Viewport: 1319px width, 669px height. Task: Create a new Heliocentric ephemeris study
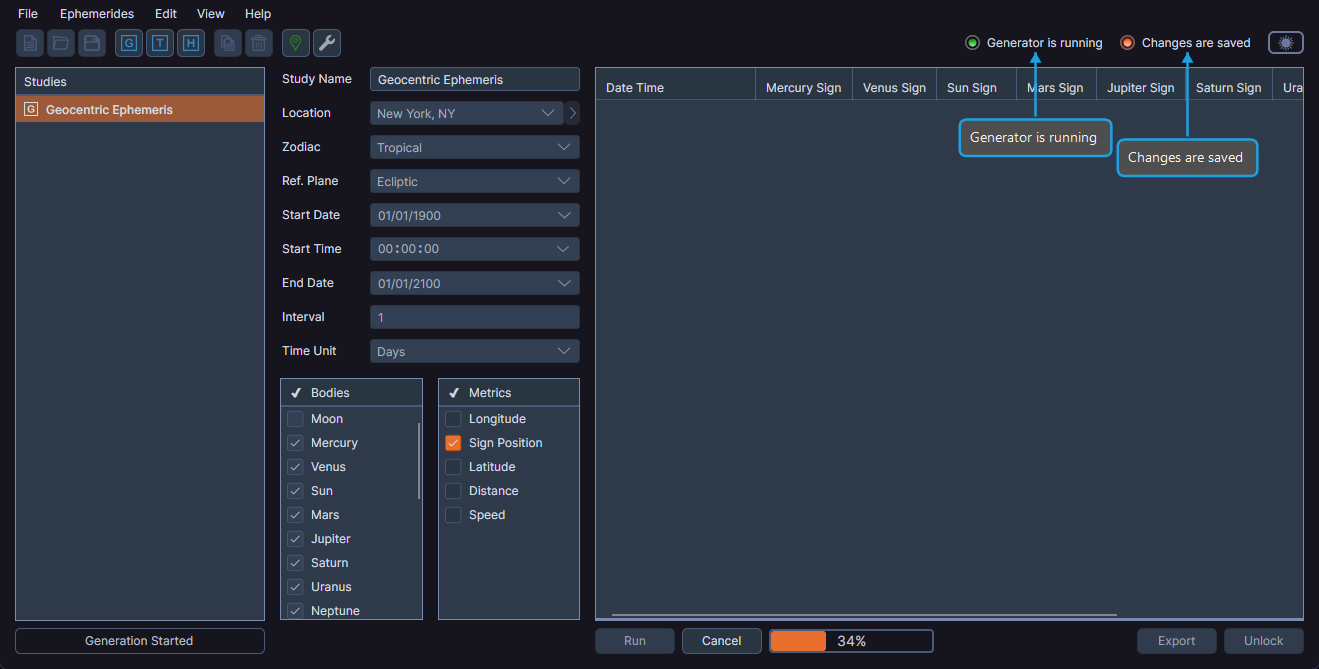190,43
